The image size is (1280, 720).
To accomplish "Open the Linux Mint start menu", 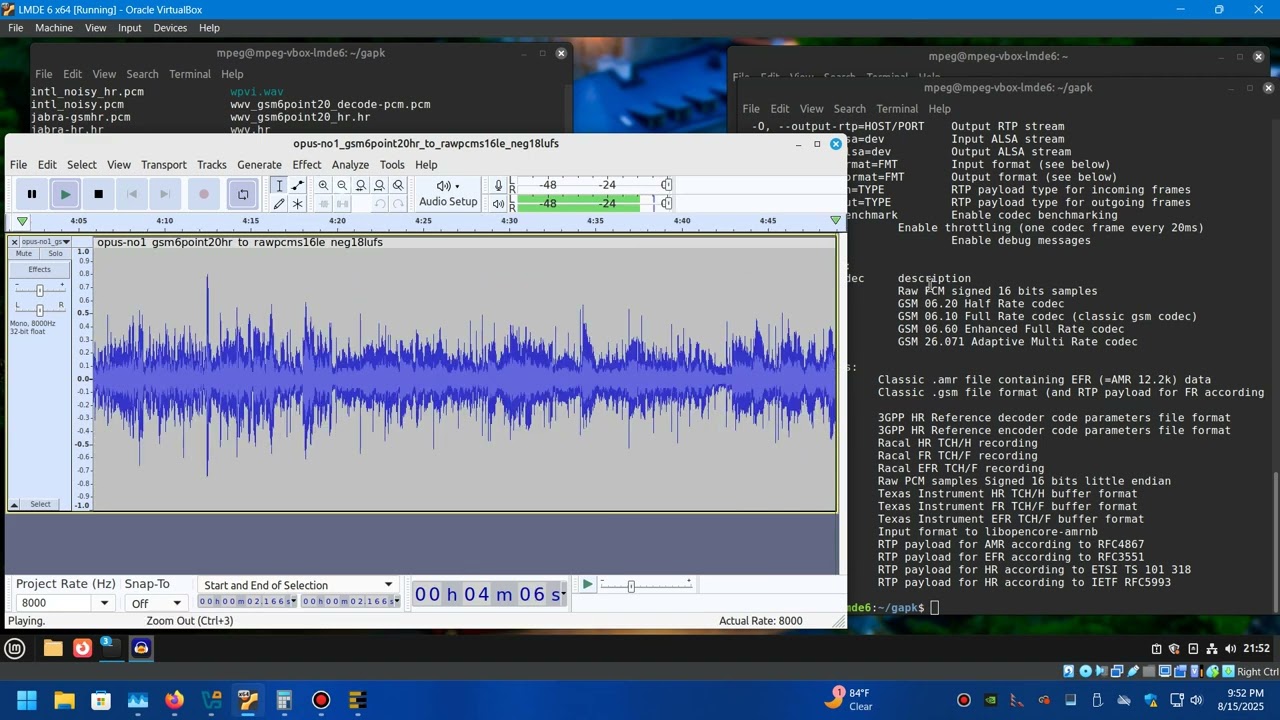I will coord(15,648).
